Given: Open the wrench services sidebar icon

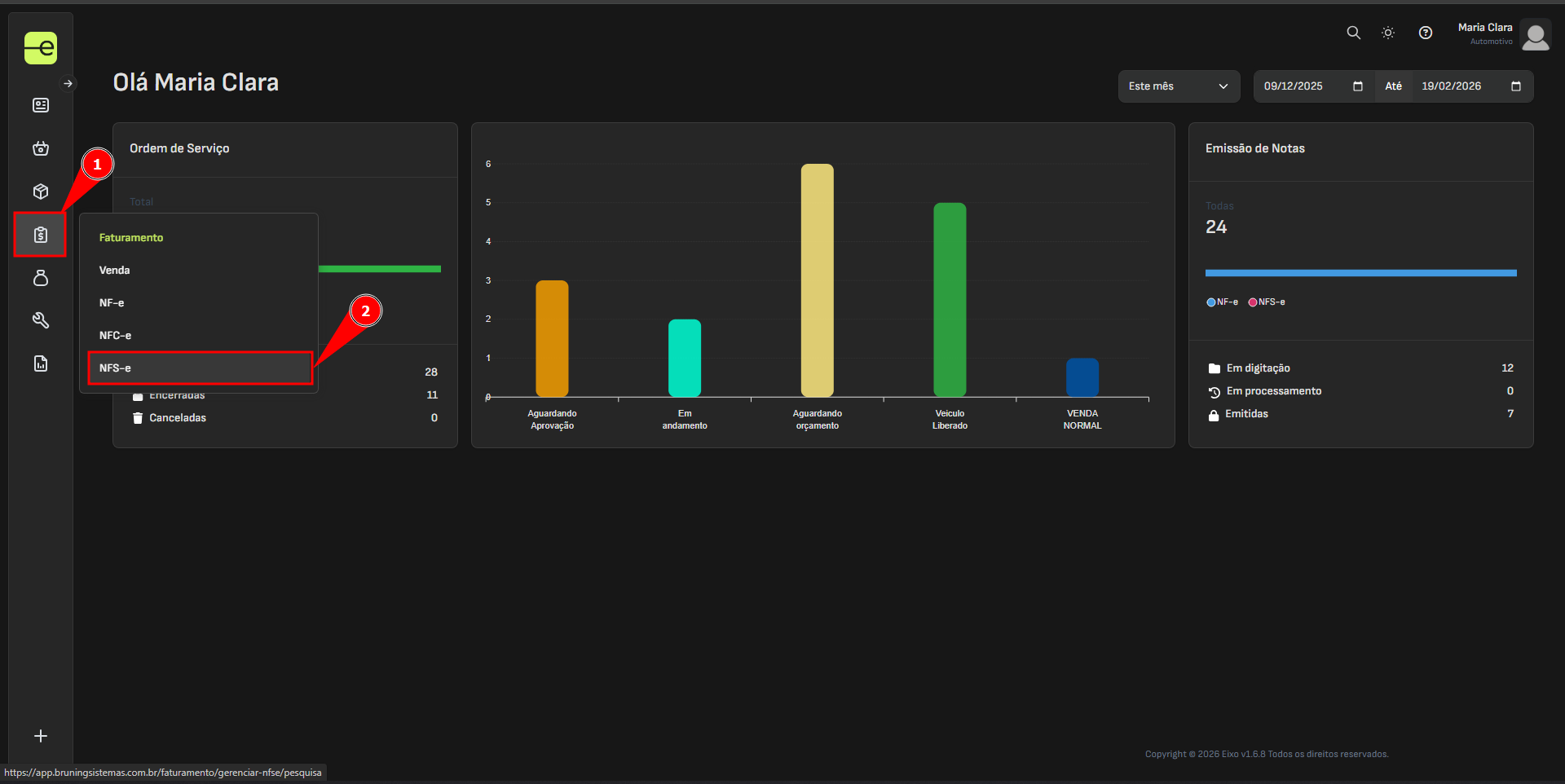Looking at the screenshot, I should [x=41, y=320].
